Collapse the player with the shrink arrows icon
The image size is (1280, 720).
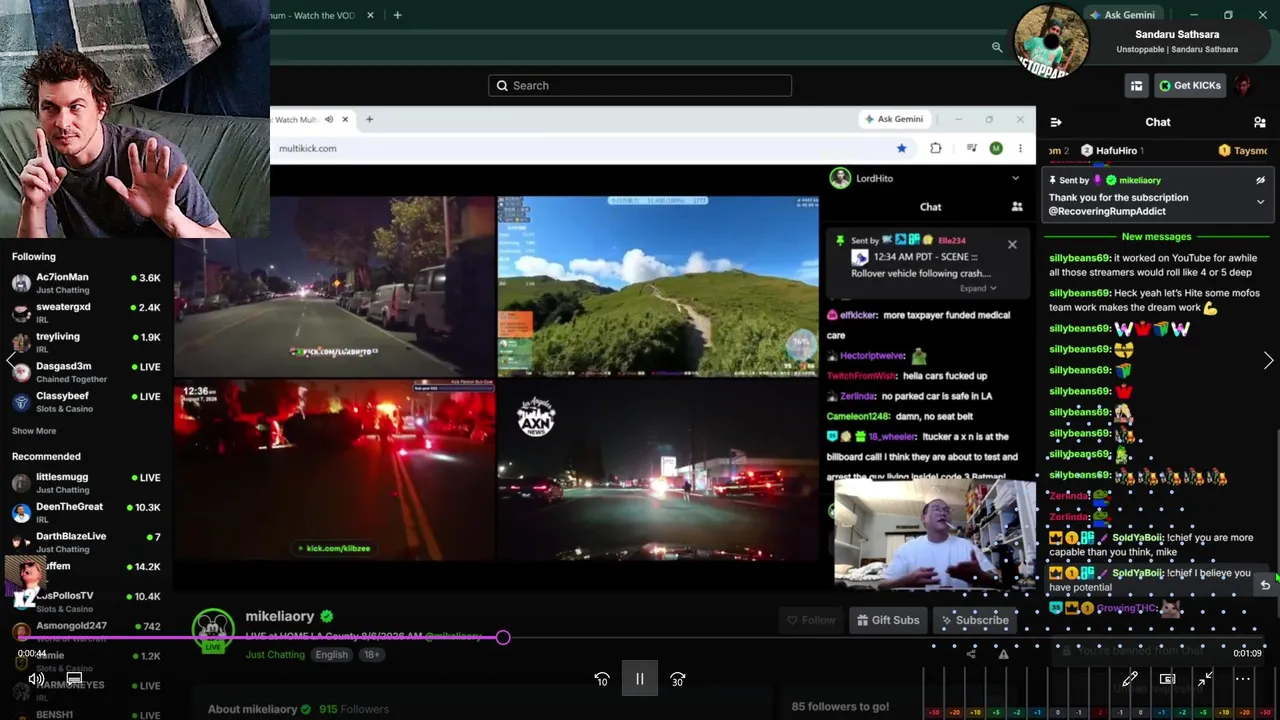click(1205, 679)
